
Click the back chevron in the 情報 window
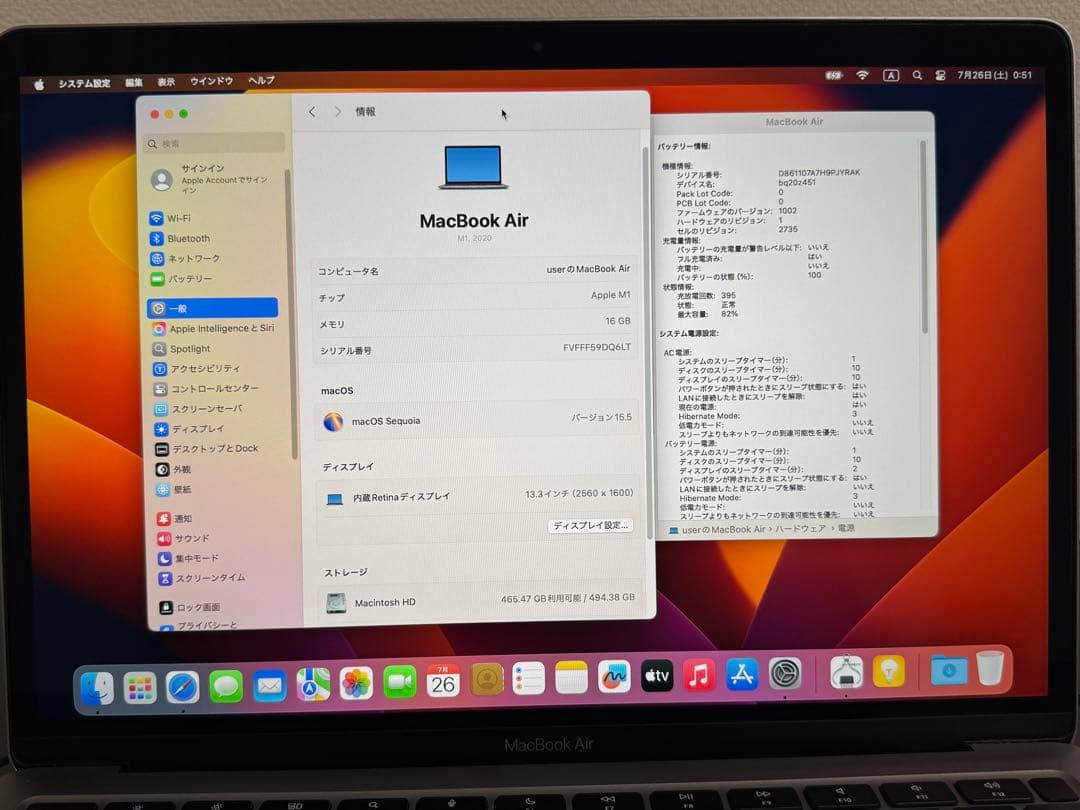pos(311,112)
